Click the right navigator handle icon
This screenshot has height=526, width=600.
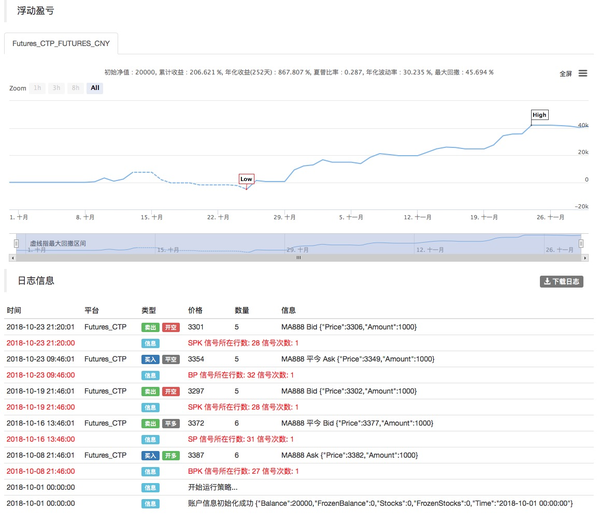click(x=581, y=243)
